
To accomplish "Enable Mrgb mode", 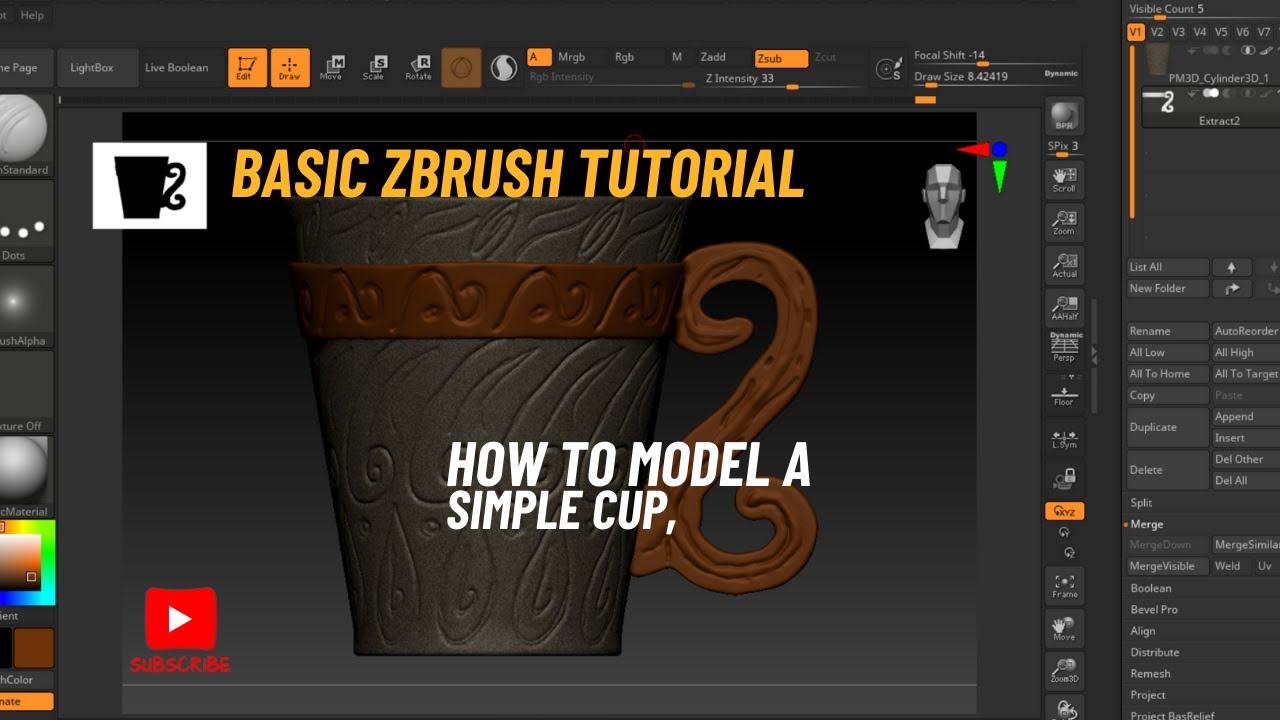I will click(x=572, y=57).
